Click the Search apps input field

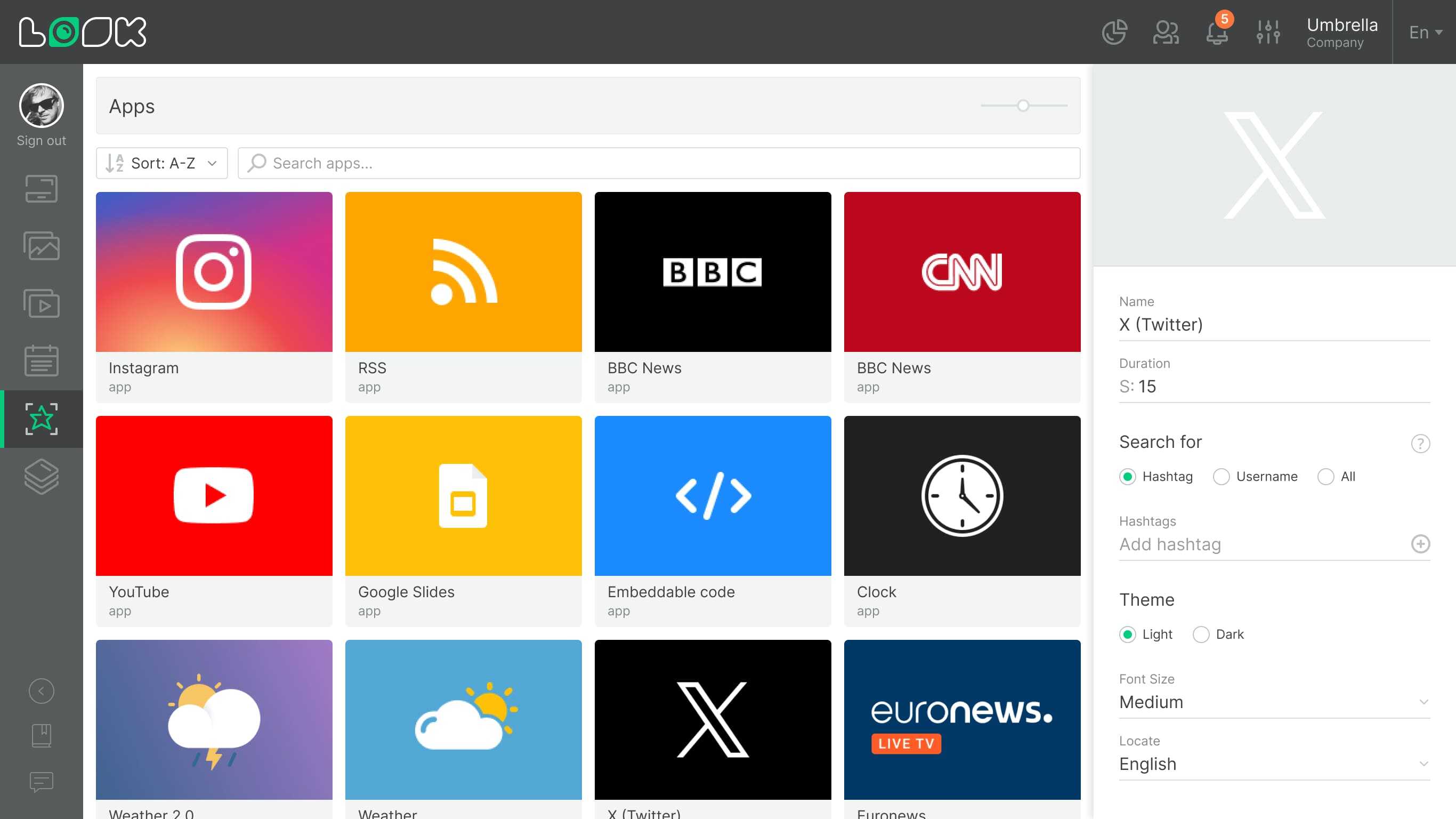(x=659, y=164)
